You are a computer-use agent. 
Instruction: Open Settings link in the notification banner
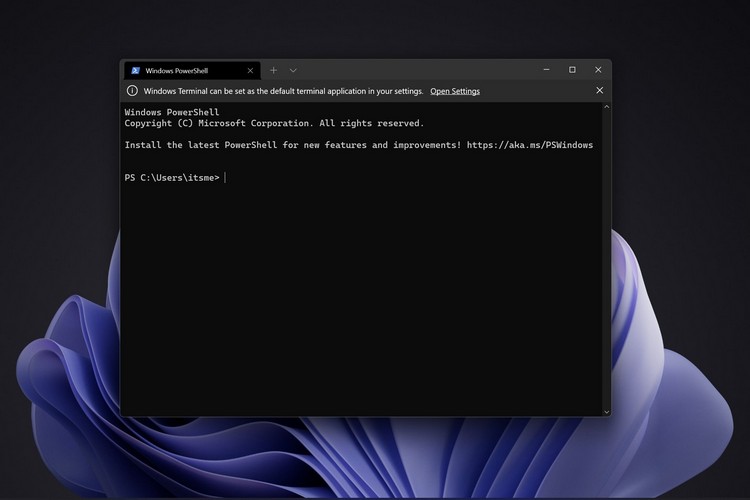pos(455,91)
